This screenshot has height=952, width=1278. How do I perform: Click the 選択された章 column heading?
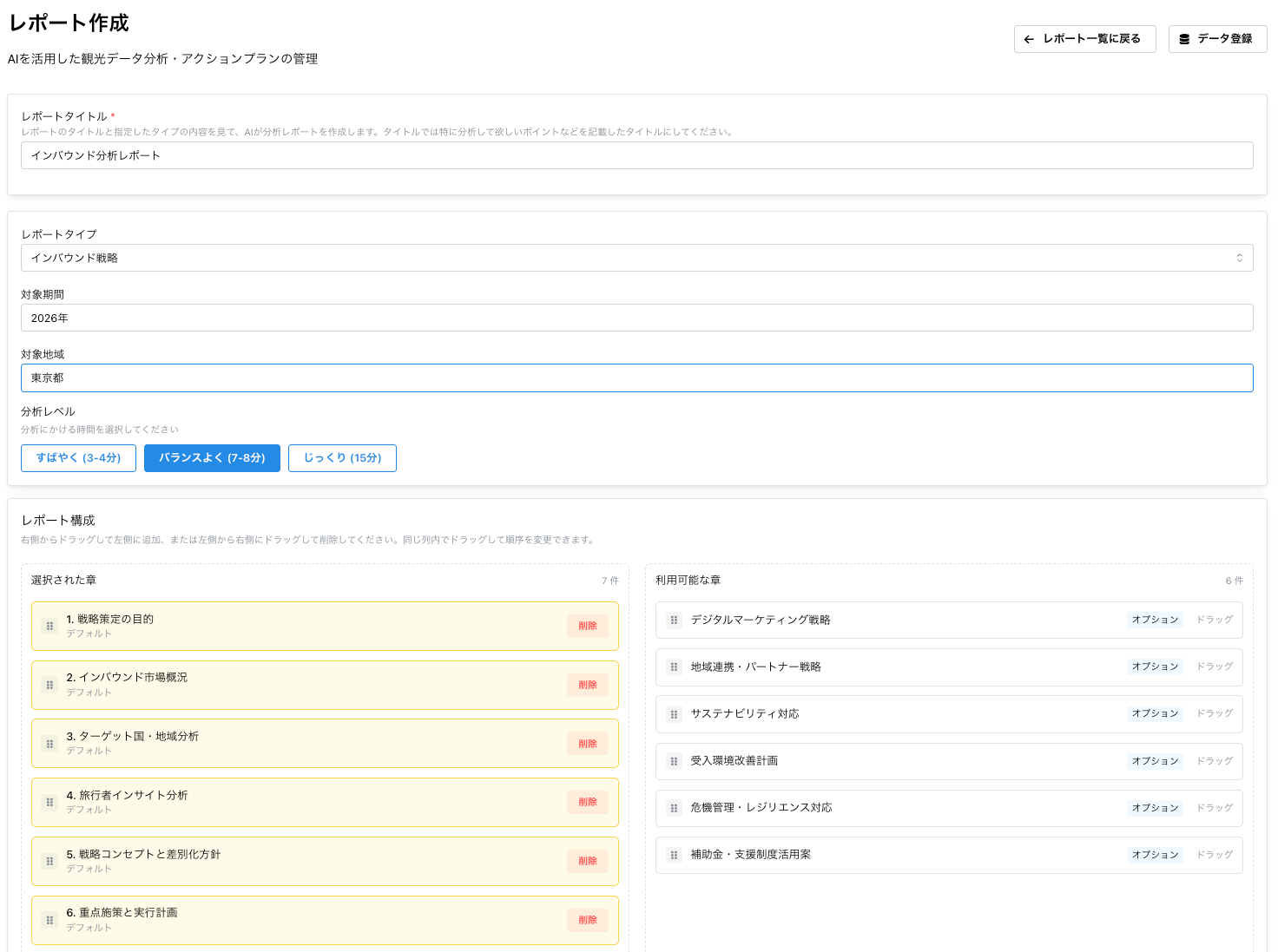pyautogui.click(x=63, y=580)
